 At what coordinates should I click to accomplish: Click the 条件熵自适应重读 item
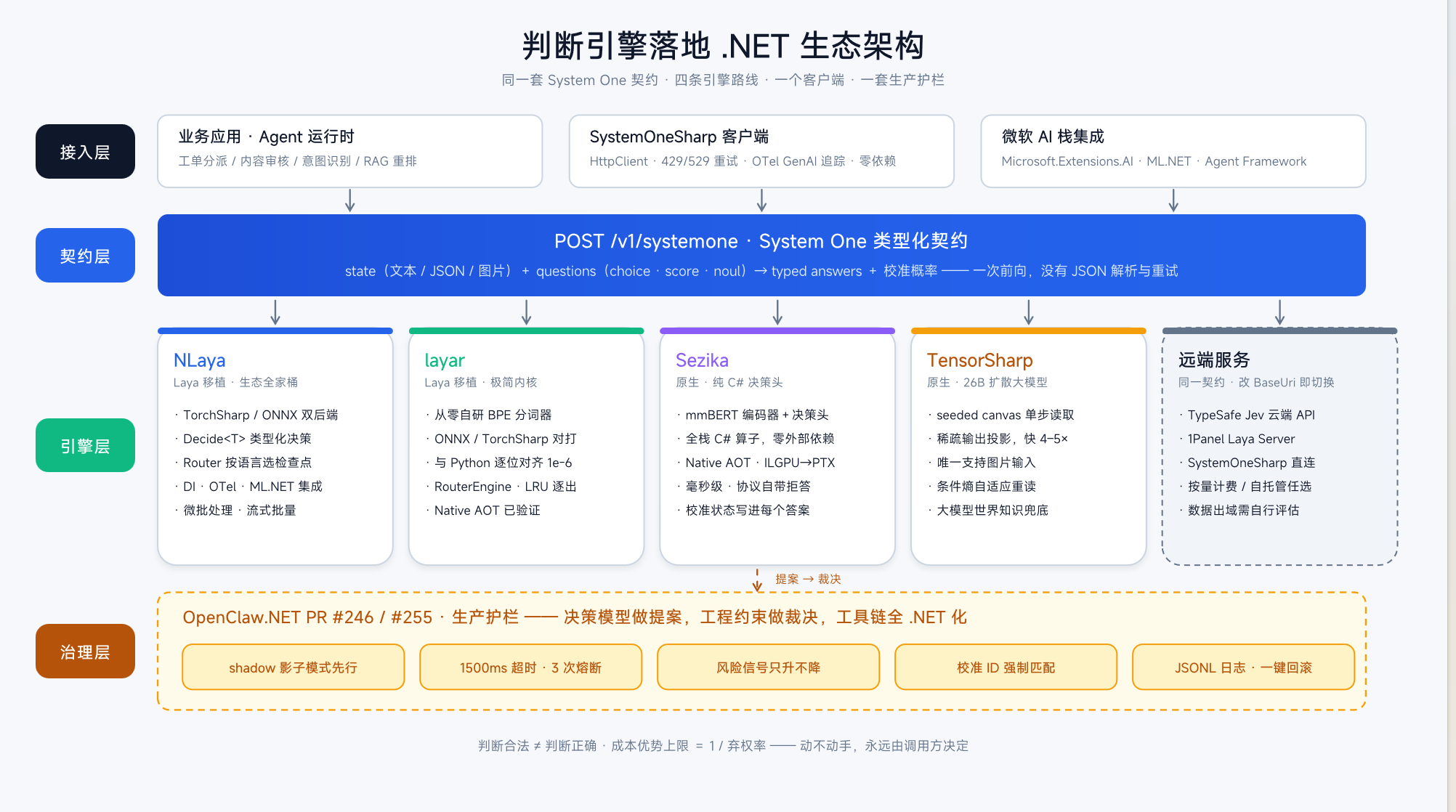(x=986, y=487)
